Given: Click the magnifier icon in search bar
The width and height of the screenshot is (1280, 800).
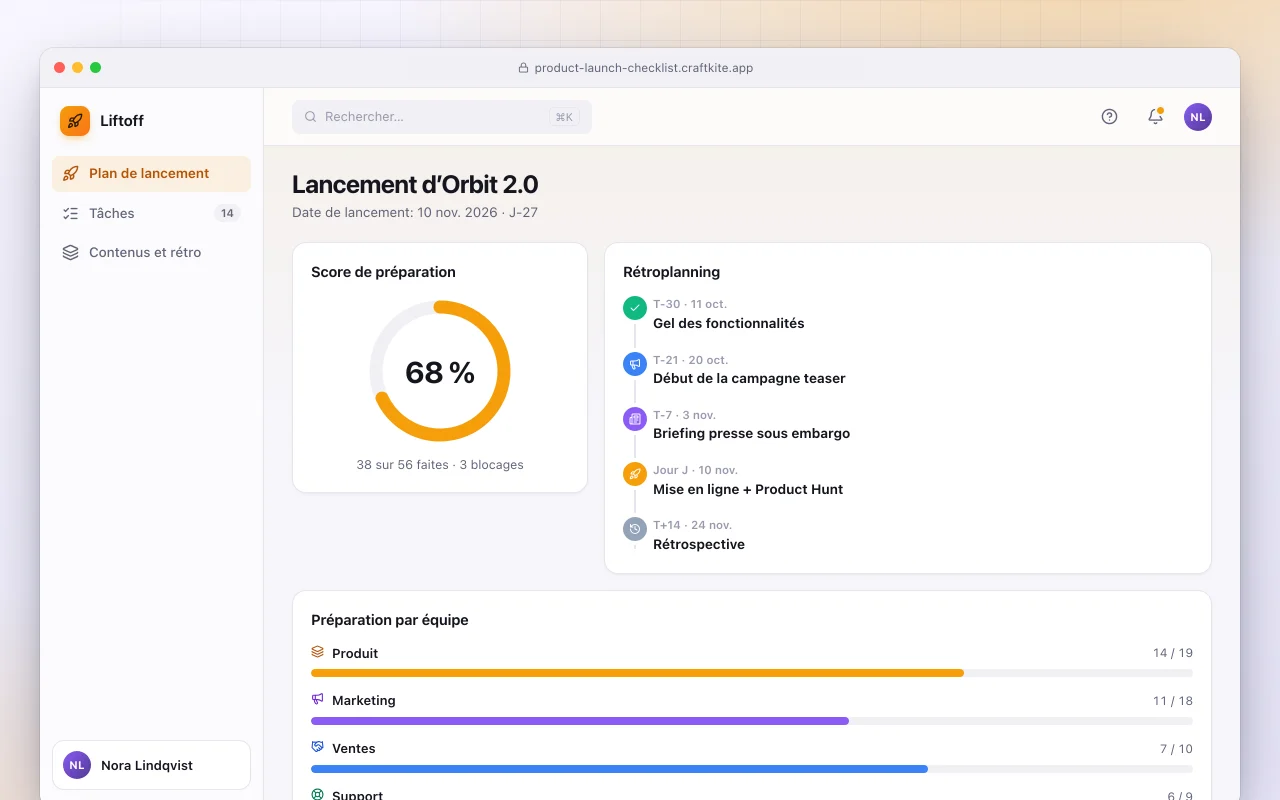Looking at the screenshot, I should (x=311, y=117).
